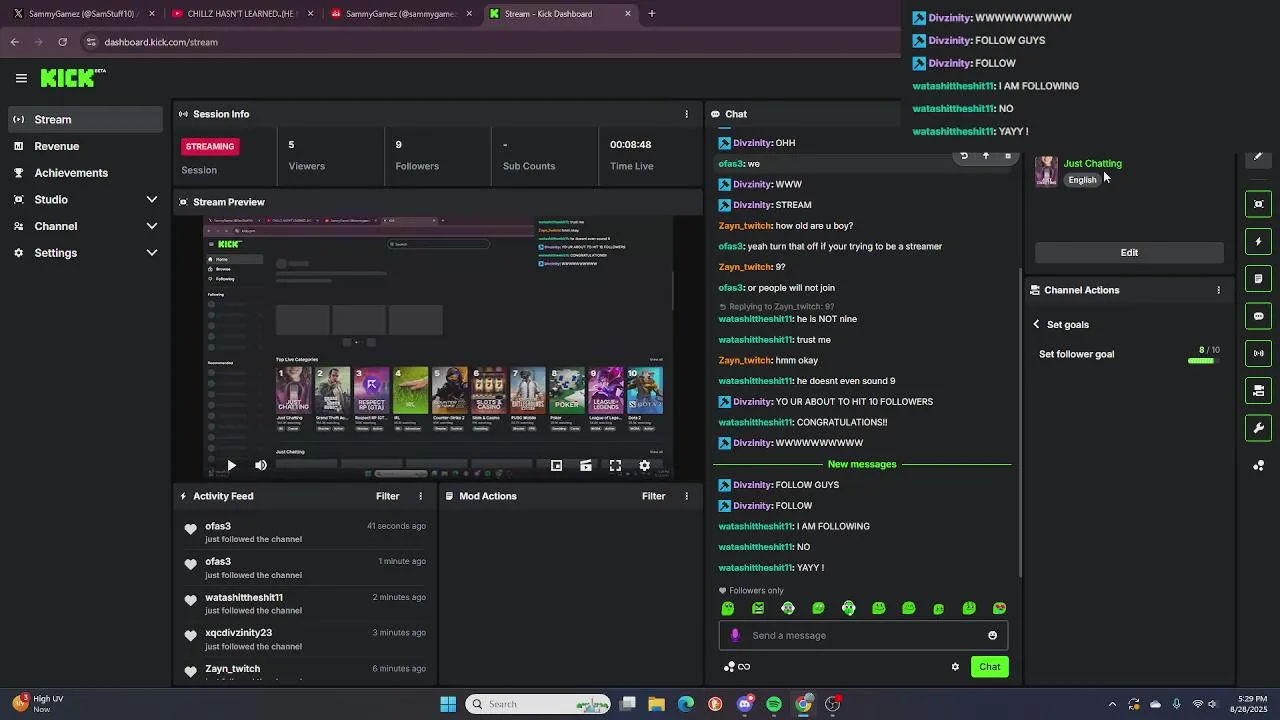Click reply arrow icon on hovered chat message

[964, 156]
